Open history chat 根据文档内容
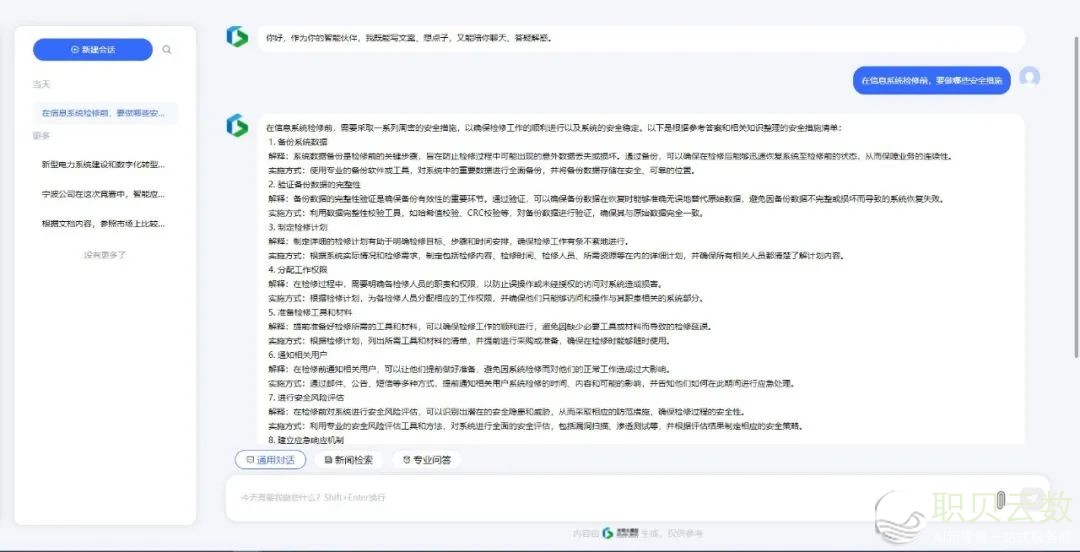Screen dimensions: 1080x552 point(103,224)
